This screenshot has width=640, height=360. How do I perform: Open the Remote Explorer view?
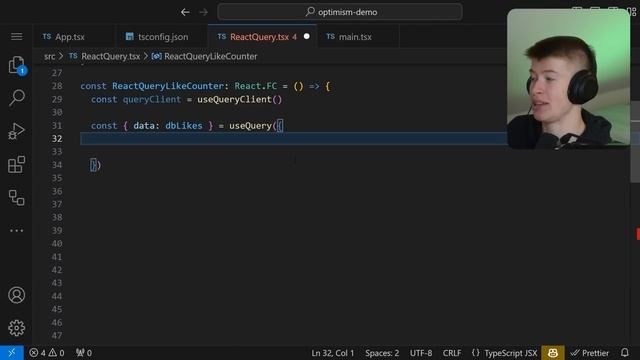(16, 198)
